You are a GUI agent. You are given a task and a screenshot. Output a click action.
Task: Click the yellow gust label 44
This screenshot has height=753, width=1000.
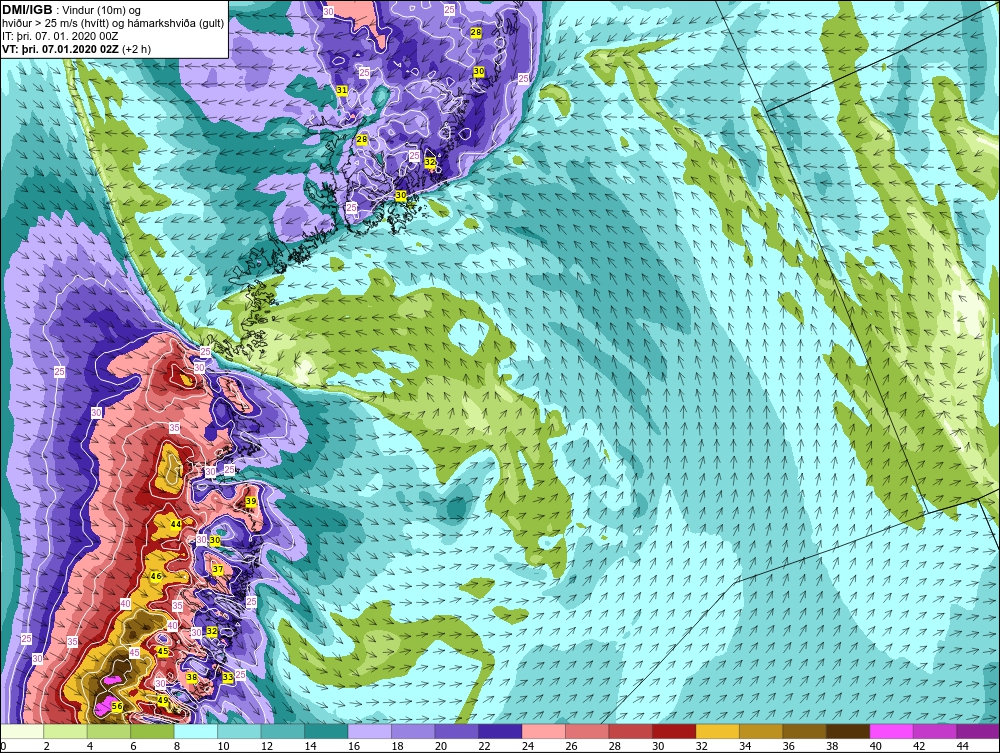(175, 524)
